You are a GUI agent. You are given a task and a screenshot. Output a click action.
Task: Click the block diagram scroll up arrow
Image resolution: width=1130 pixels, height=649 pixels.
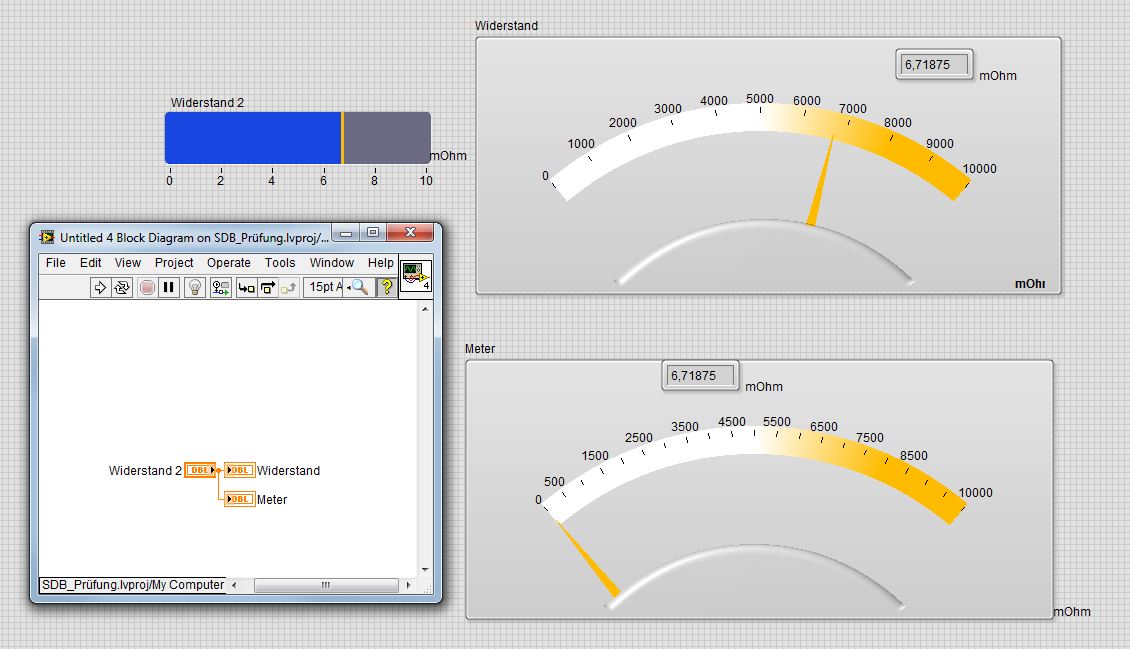[x=425, y=309]
